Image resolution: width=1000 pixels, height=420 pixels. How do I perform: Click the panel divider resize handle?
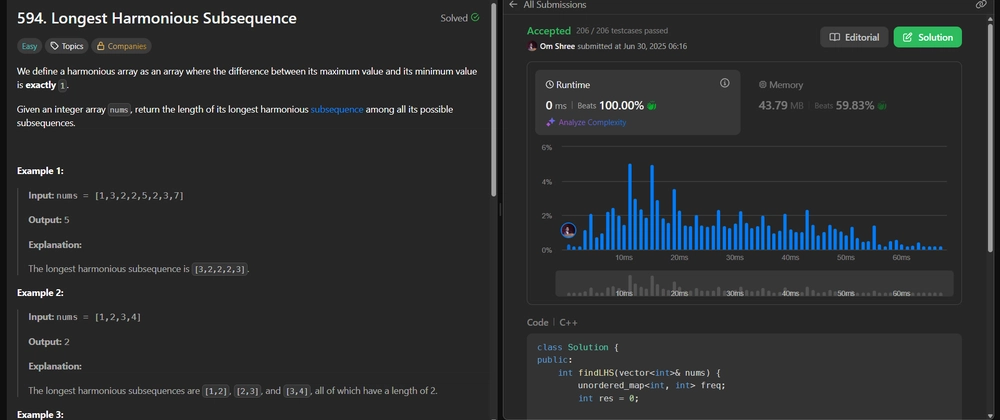(x=500, y=210)
